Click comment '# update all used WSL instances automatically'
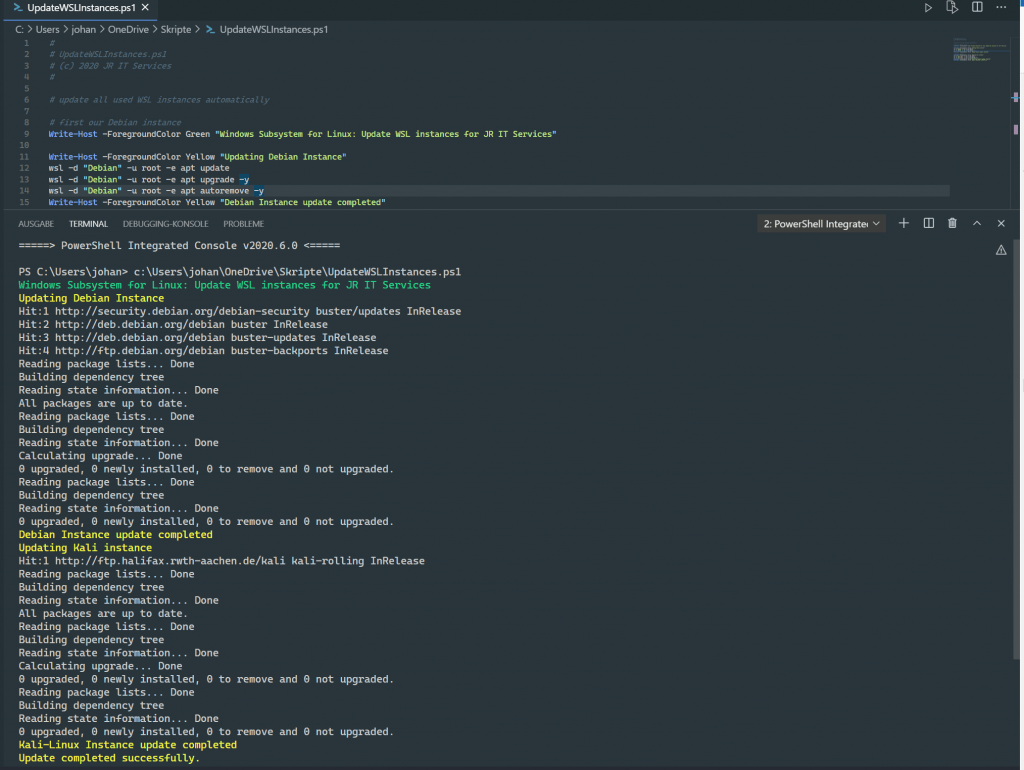The image size is (1024, 770). point(159,100)
